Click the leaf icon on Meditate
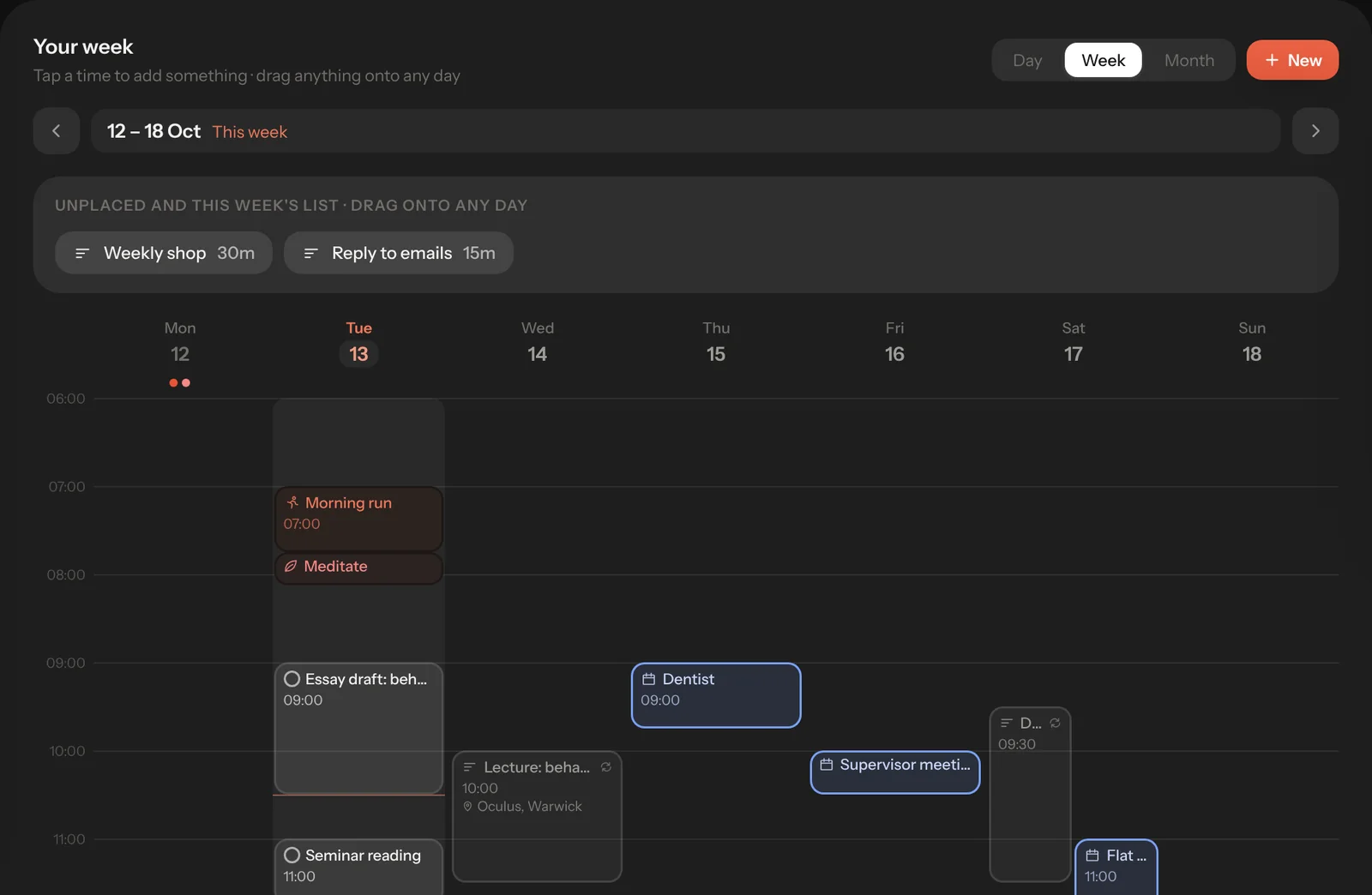The width and height of the screenshot is (1372, 895). click(291, 566)
